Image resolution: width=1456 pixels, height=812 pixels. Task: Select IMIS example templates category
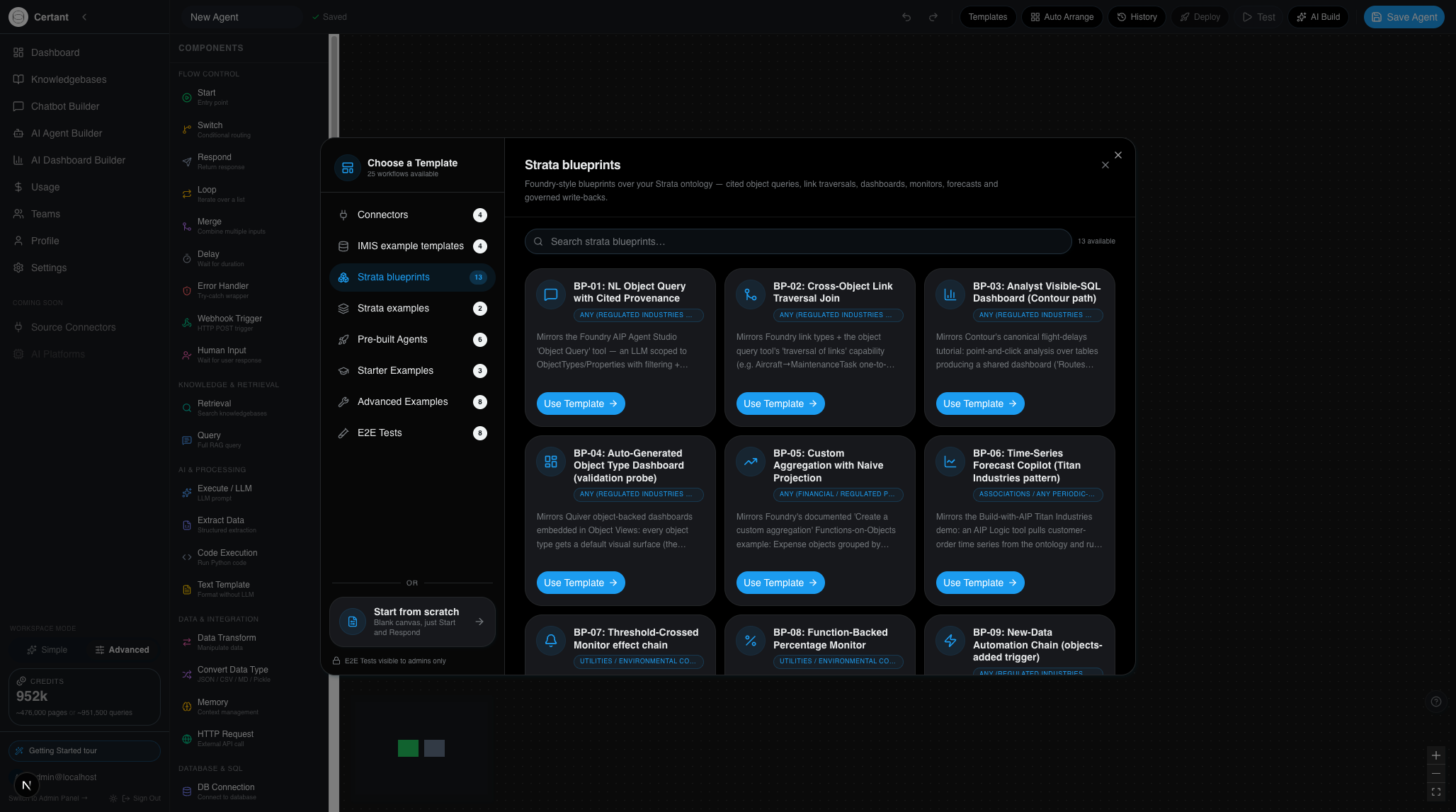point(412,246)
